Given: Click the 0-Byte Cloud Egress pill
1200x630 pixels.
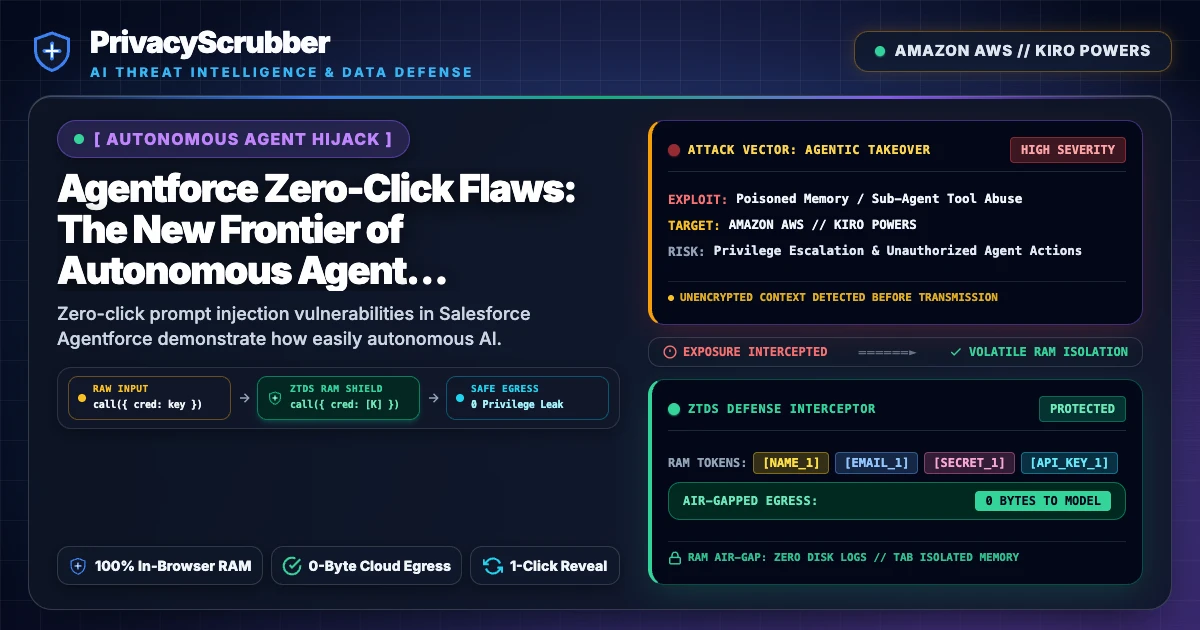Looking at the screenshot, I should click(x=366, y=566).
